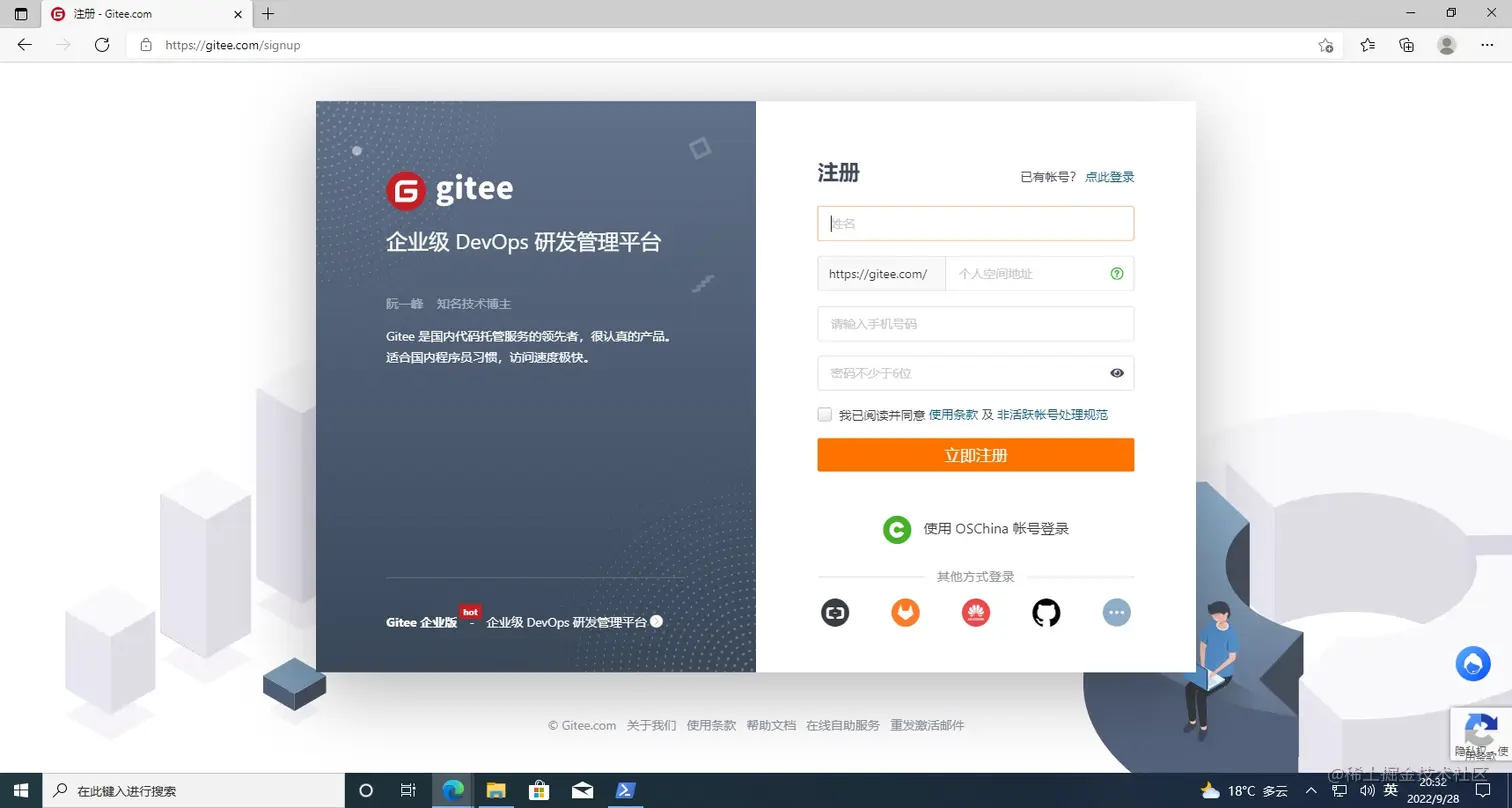
Task: Open the browser Favorites list
Action: click(x=1367, y=45)
